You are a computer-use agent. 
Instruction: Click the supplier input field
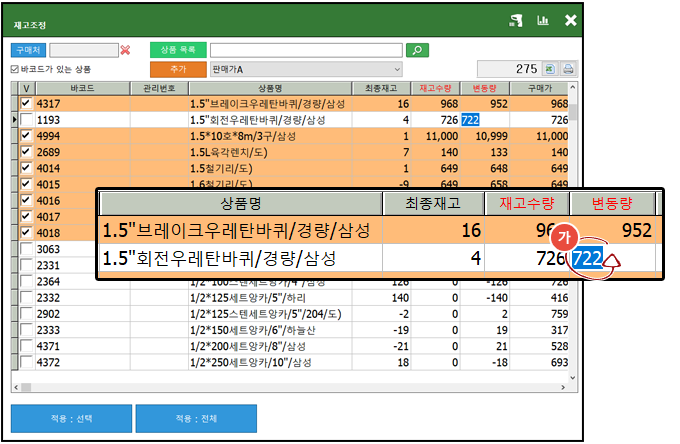[84, 50]
